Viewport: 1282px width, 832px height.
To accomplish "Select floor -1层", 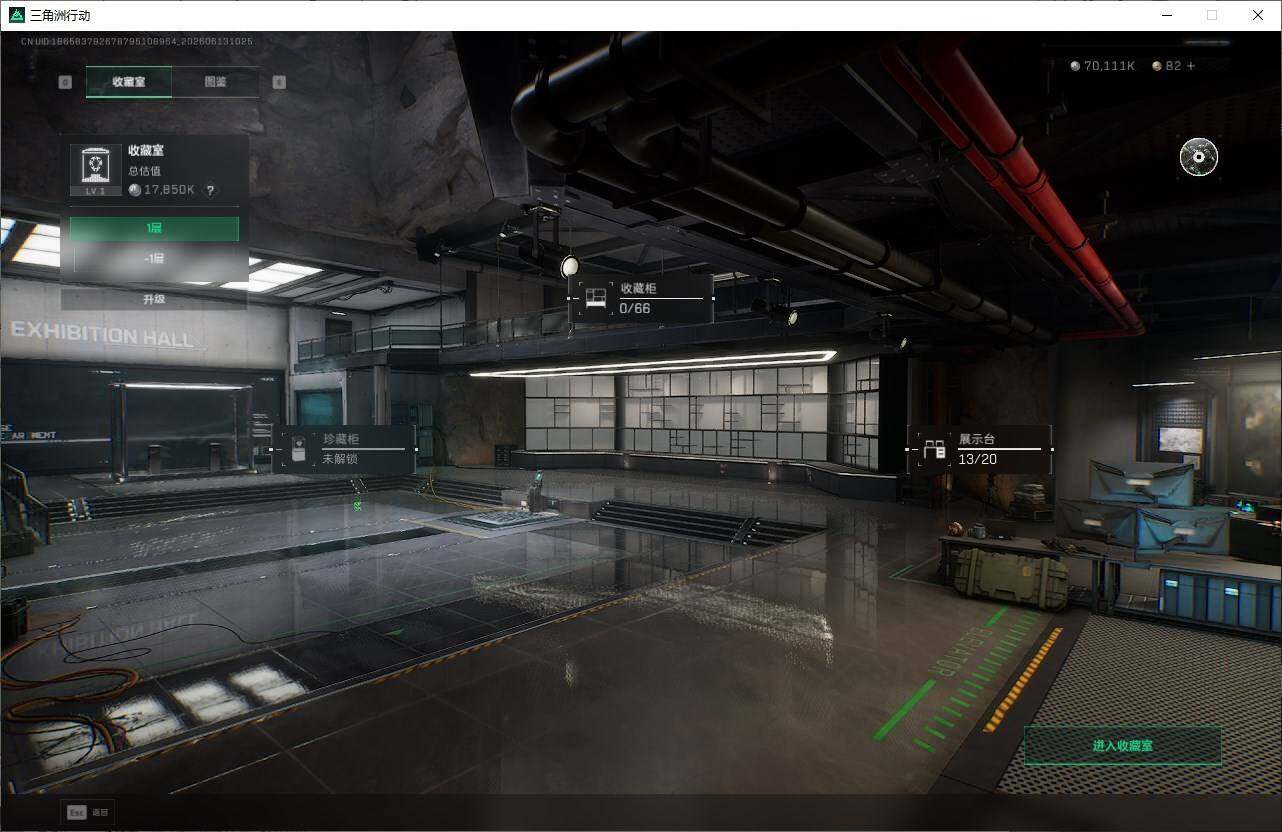I will [x=154, y=259].
